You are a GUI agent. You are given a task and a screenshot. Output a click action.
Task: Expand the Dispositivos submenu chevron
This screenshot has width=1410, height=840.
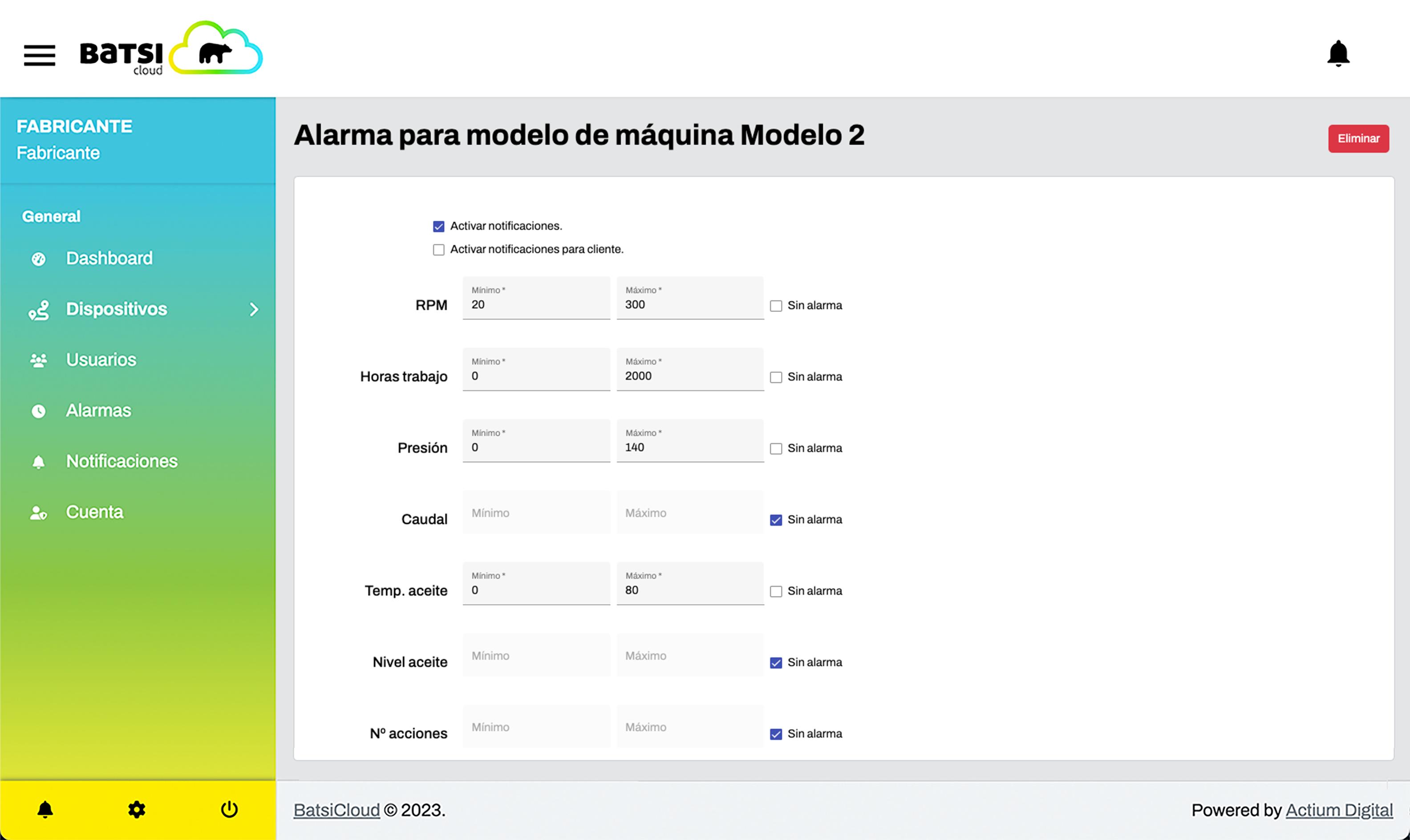point(254,309)
